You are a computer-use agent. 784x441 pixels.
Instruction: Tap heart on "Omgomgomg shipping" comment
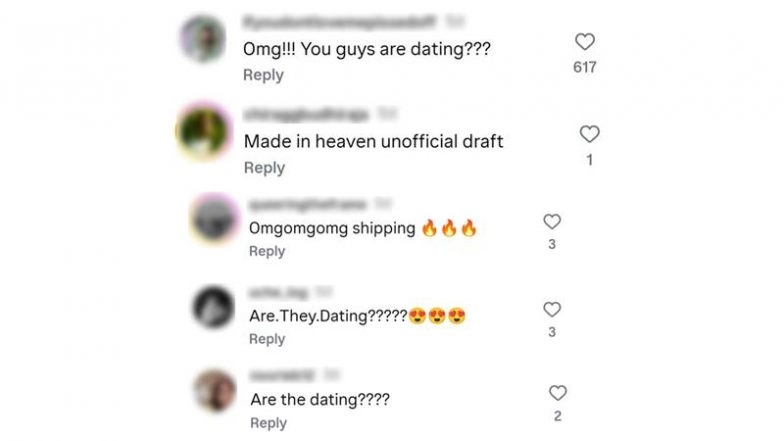click(552, 222)
